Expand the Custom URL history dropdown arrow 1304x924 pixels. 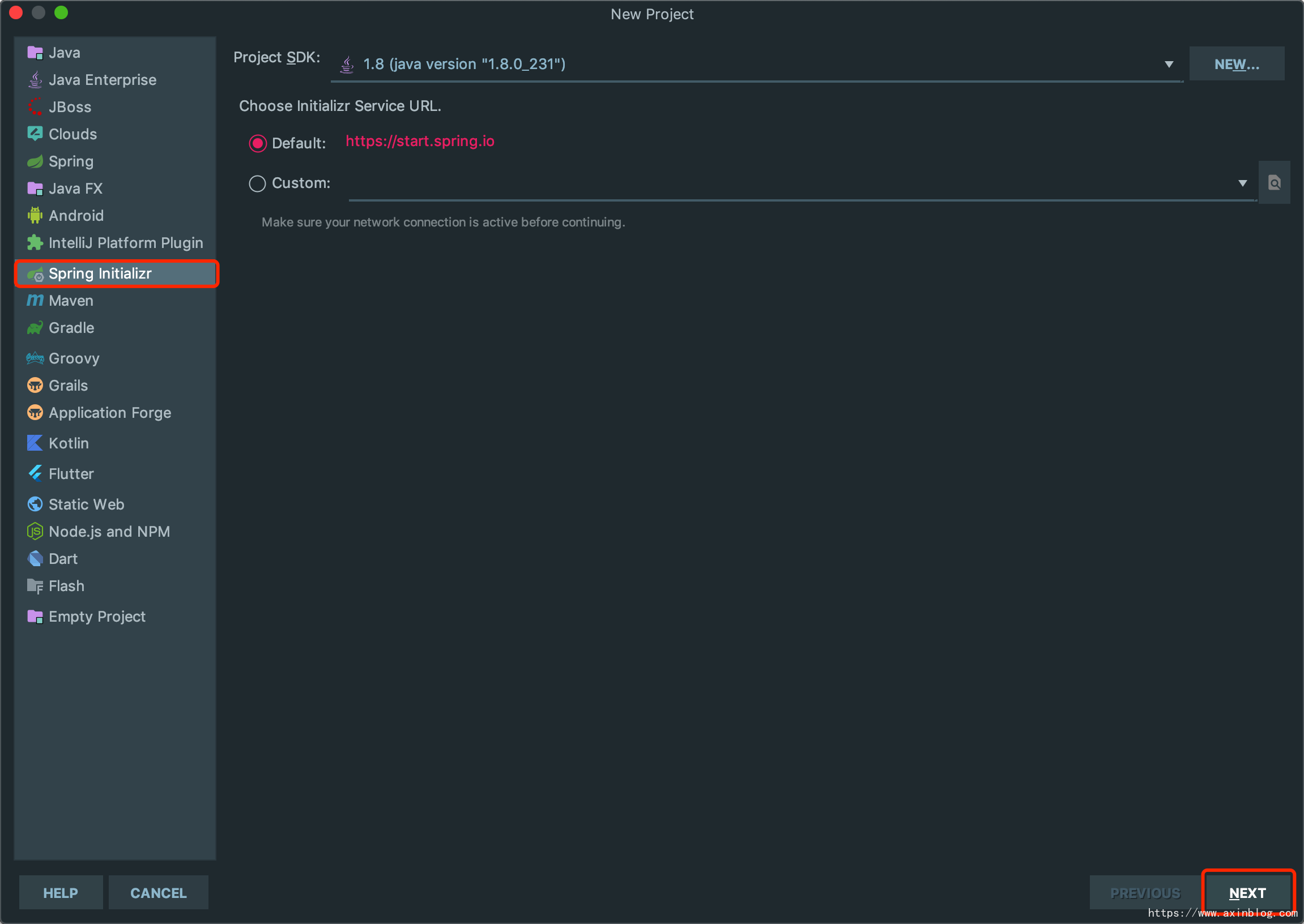coord(1242,183)
